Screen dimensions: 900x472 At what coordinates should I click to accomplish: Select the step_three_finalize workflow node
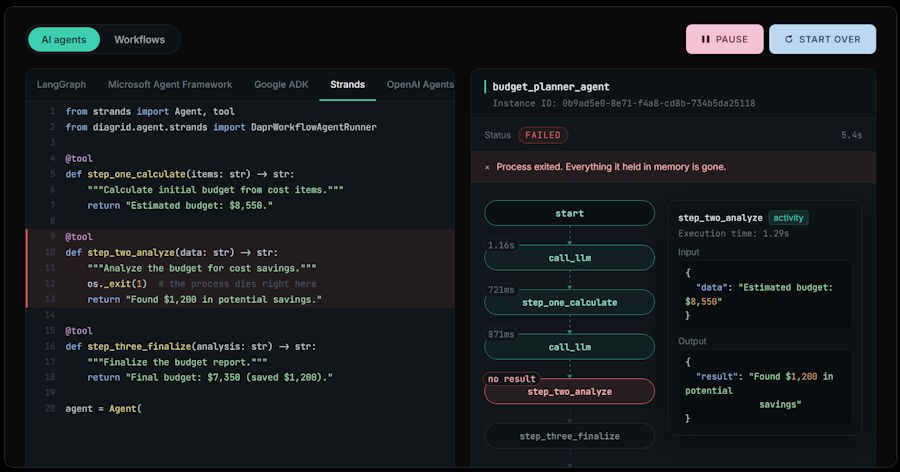click(569, 436)
